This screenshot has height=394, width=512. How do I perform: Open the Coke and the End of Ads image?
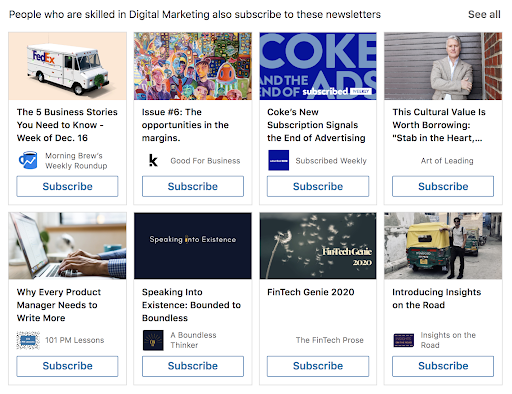click(x=318, y=66)
